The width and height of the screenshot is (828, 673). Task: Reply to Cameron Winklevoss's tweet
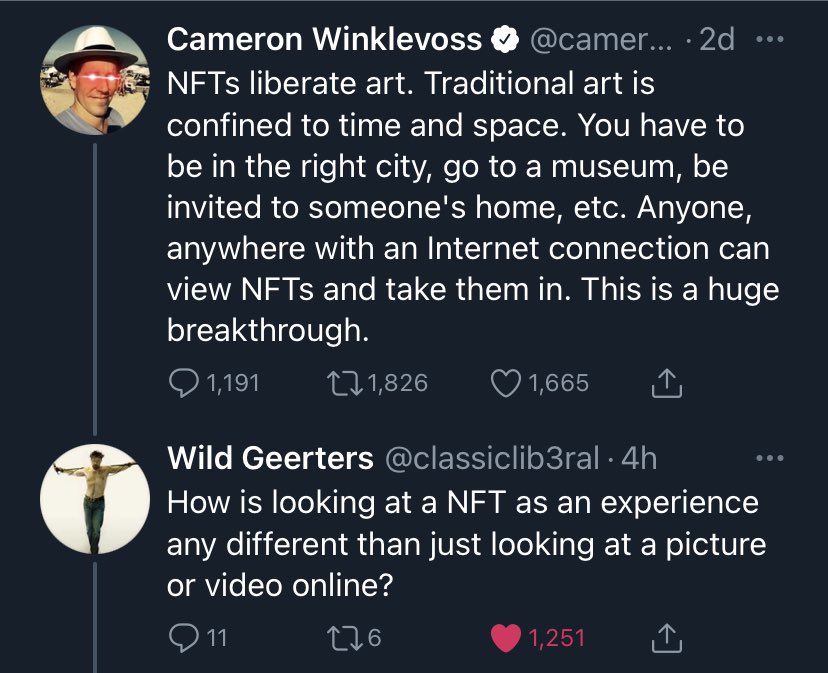[183, 382]
